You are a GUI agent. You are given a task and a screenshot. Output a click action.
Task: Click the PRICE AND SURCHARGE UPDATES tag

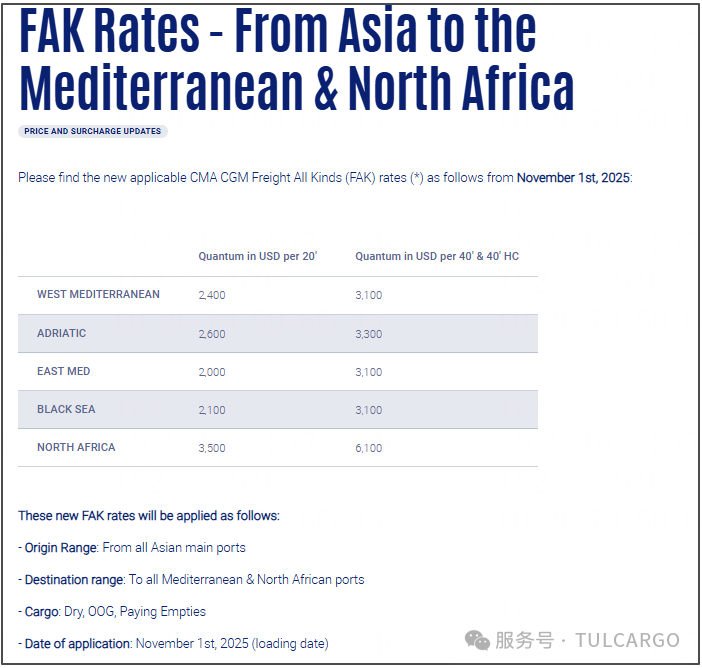tap(92, 131)
